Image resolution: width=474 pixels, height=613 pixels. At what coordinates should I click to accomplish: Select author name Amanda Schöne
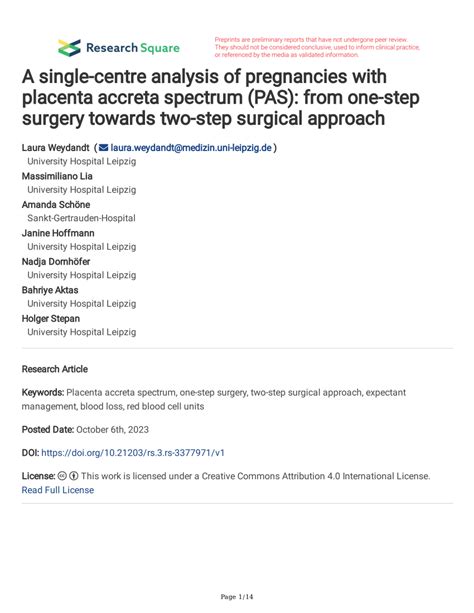(x=56, y=205)
